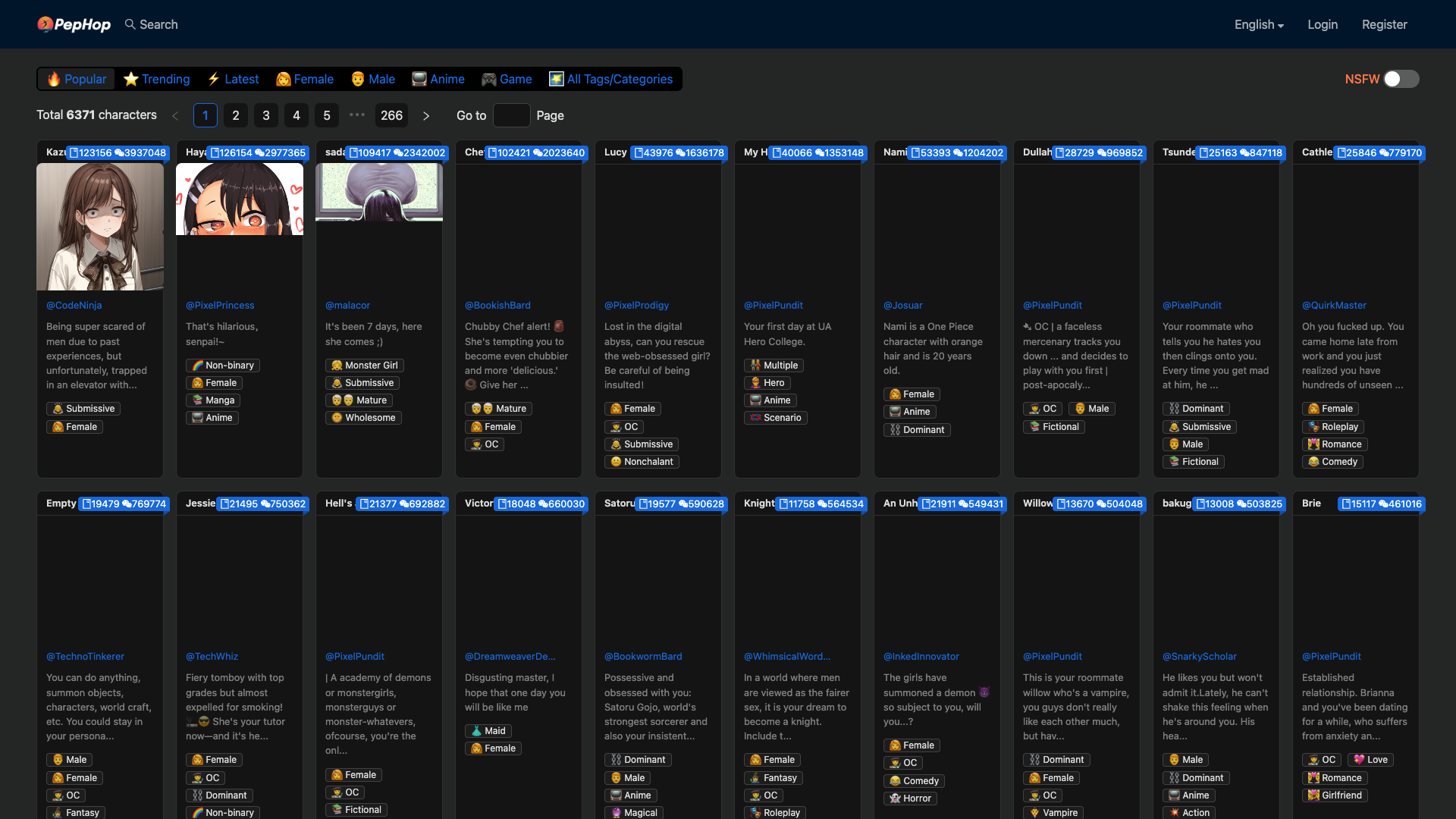The image size is (1456, 819).
Task: Click the Non-binary tag on Haya card
Action: tap(223, 366)
